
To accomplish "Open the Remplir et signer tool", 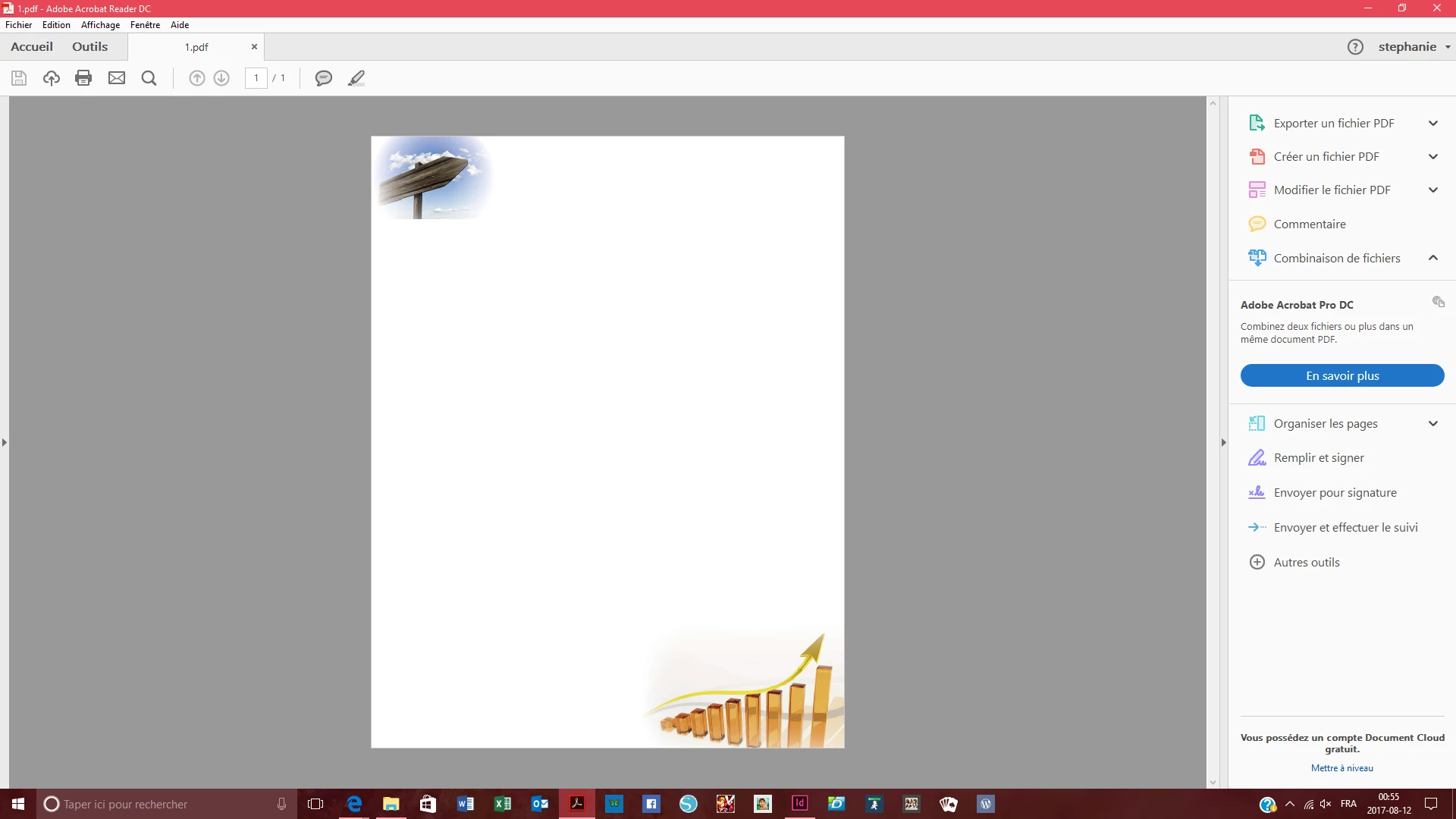I will (1318, 458).
